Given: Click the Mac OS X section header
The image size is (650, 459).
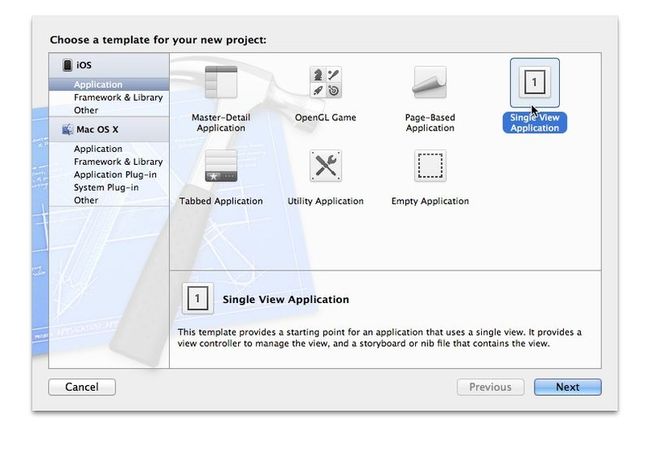Looking at the screenshot, I should (x=109, y=129).
